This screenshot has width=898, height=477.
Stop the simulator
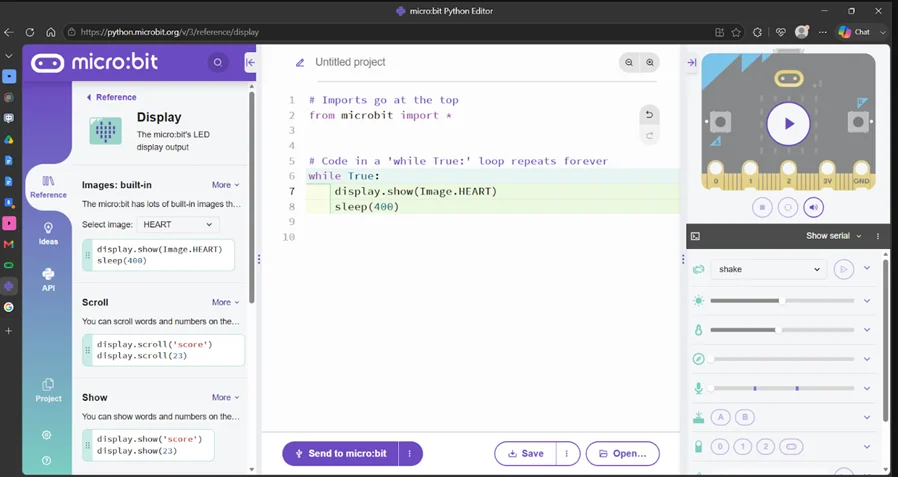[x=762, y=207]
